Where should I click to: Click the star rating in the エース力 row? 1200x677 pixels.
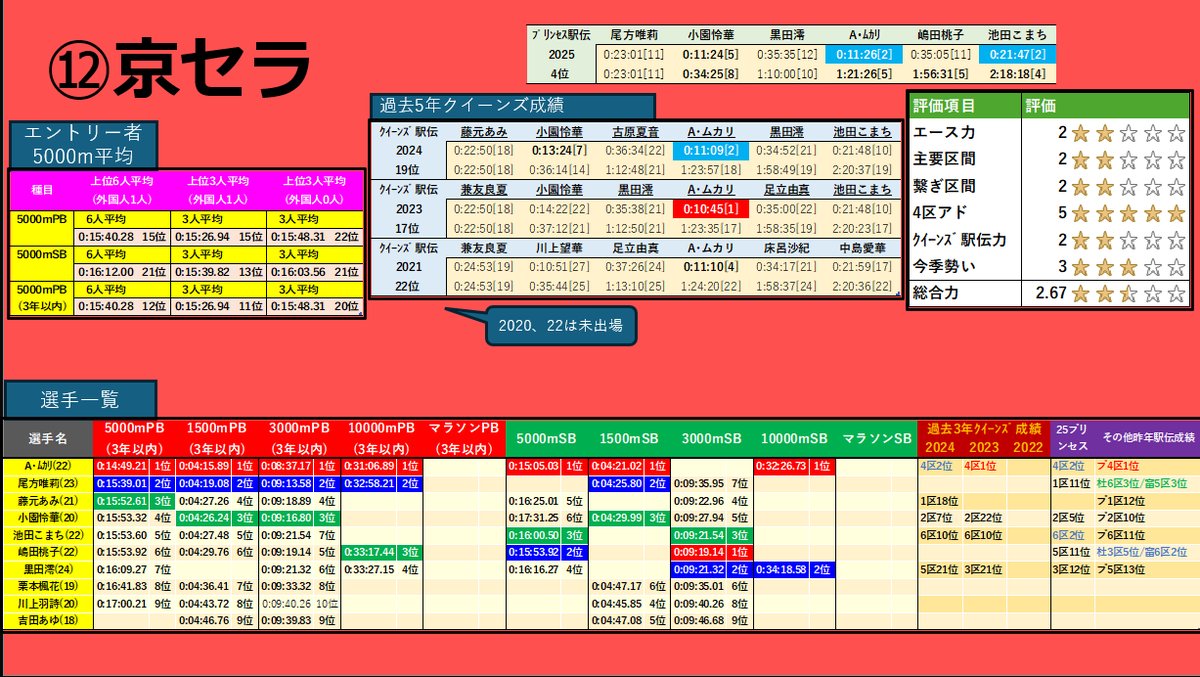coord(1128,133)
